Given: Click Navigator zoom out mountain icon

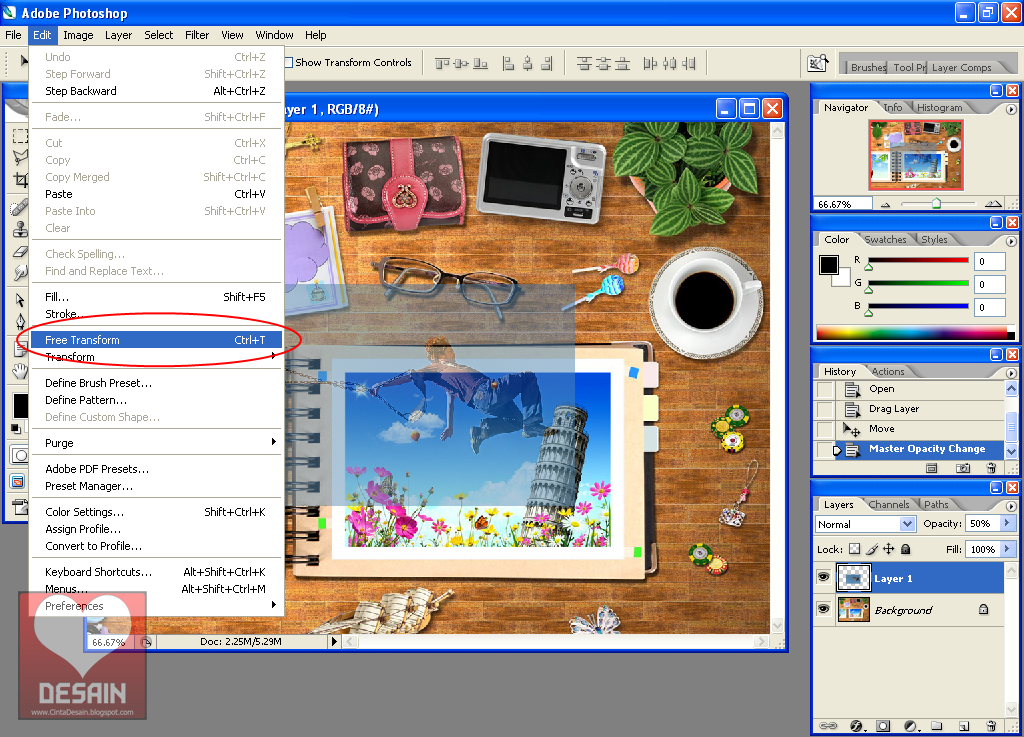Looking at the screenshot, I should 886,204.
